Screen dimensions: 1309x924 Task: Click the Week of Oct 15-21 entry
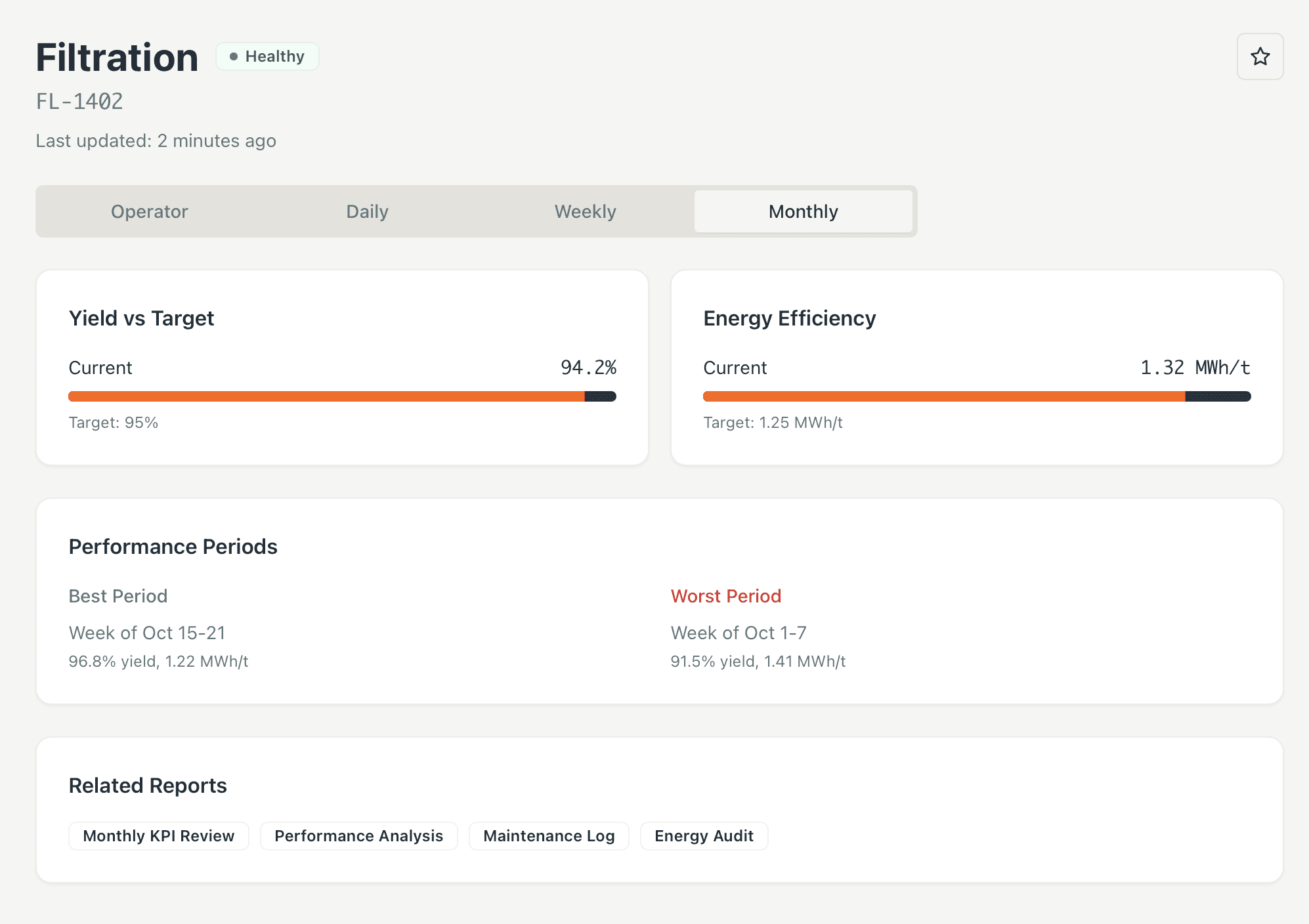(x=147, y=633)
